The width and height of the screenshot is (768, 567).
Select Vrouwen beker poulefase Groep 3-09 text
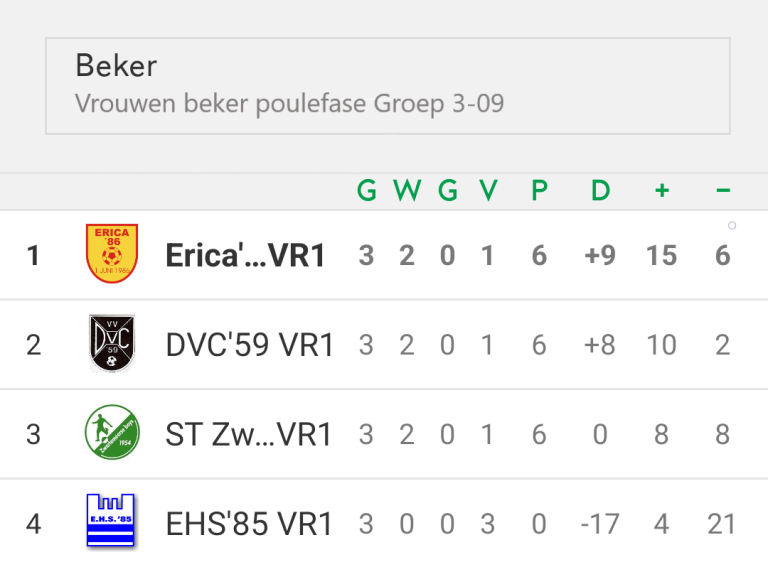[289, 103]
